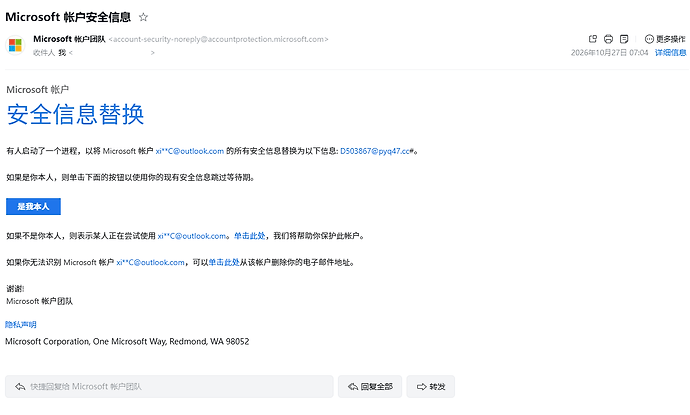Click the sender name Microsoft 帐户团队
Image resolution: width=690 pixels, height=415 pixels.
(x=70, y=39)
